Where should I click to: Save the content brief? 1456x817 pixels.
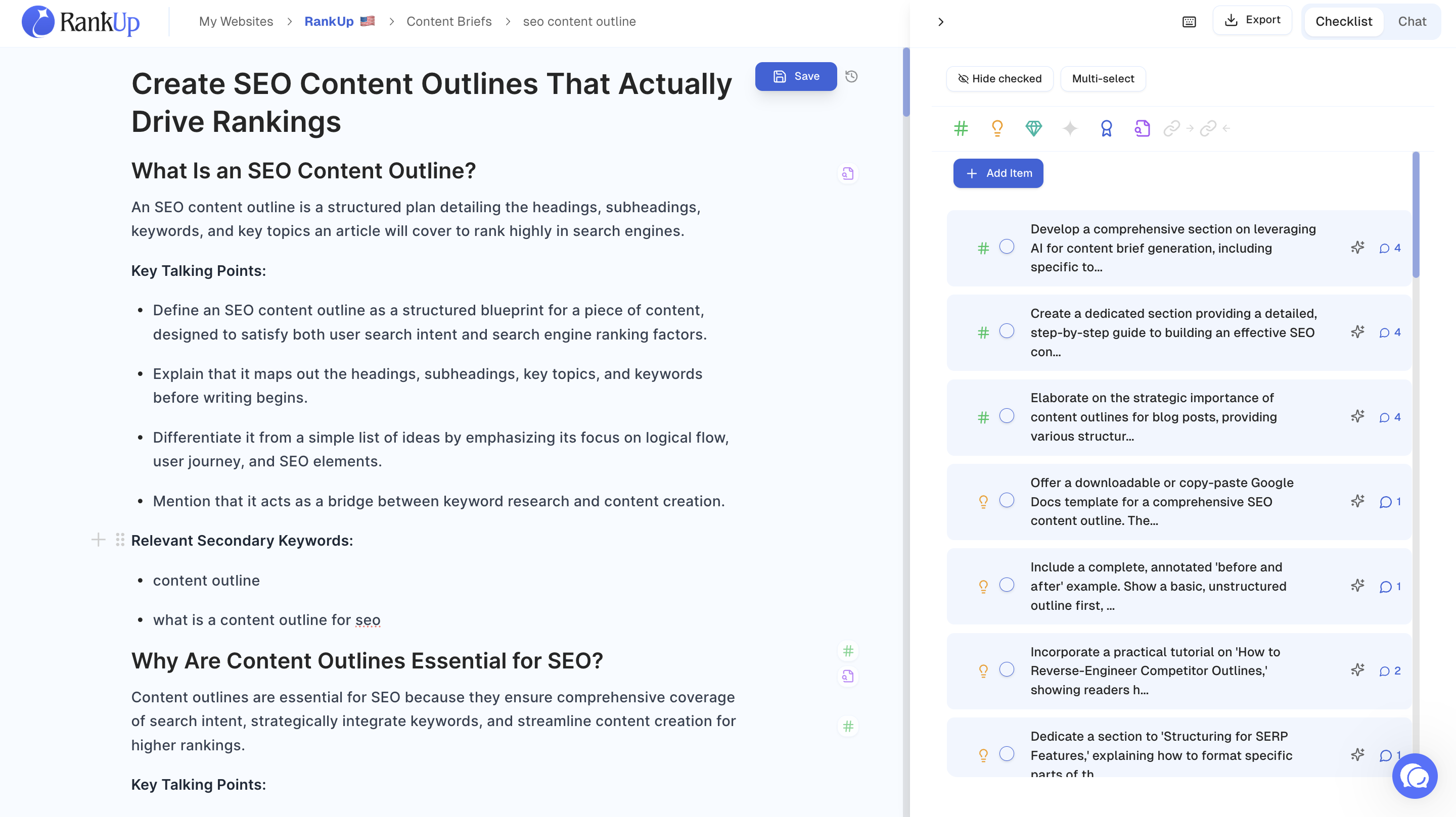click(795, 76)
